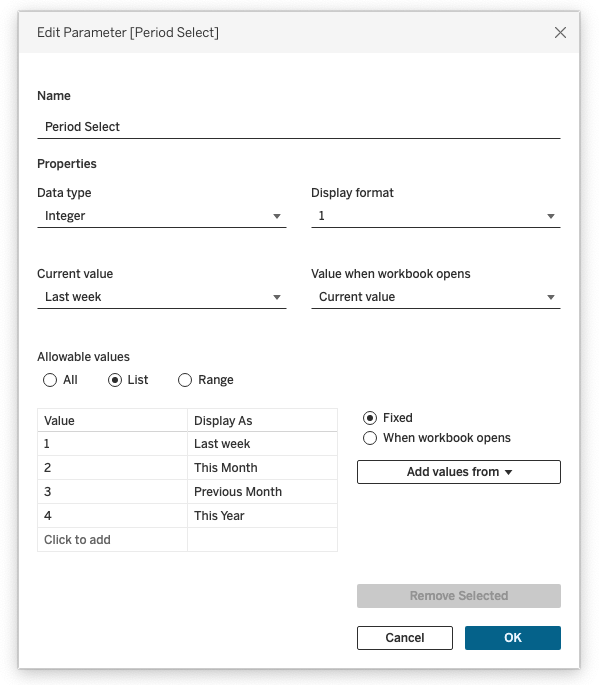Expand the Current value dropdown
Screen dimensions: 600x685
pyautogui.click(x=161, y=297)
